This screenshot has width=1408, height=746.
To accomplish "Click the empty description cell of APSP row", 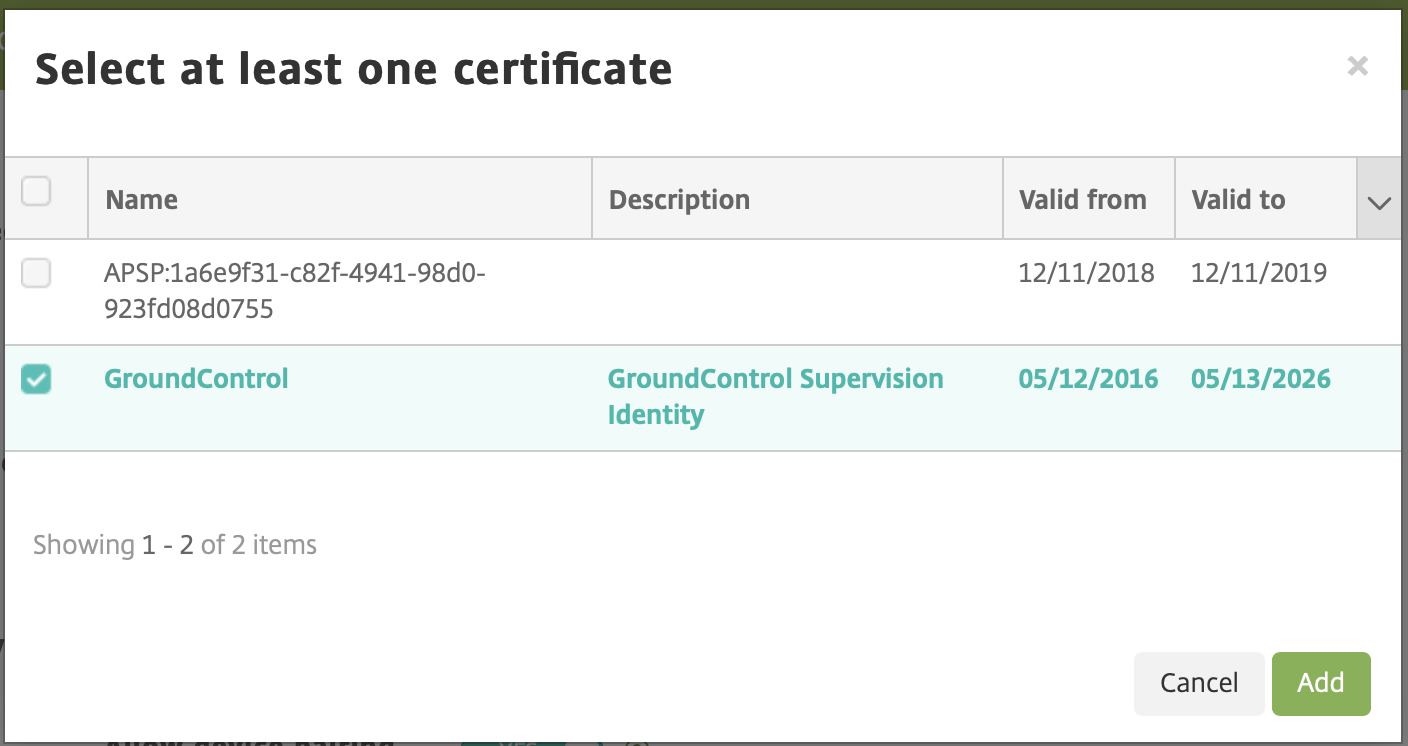I will [x=797, y=292].
